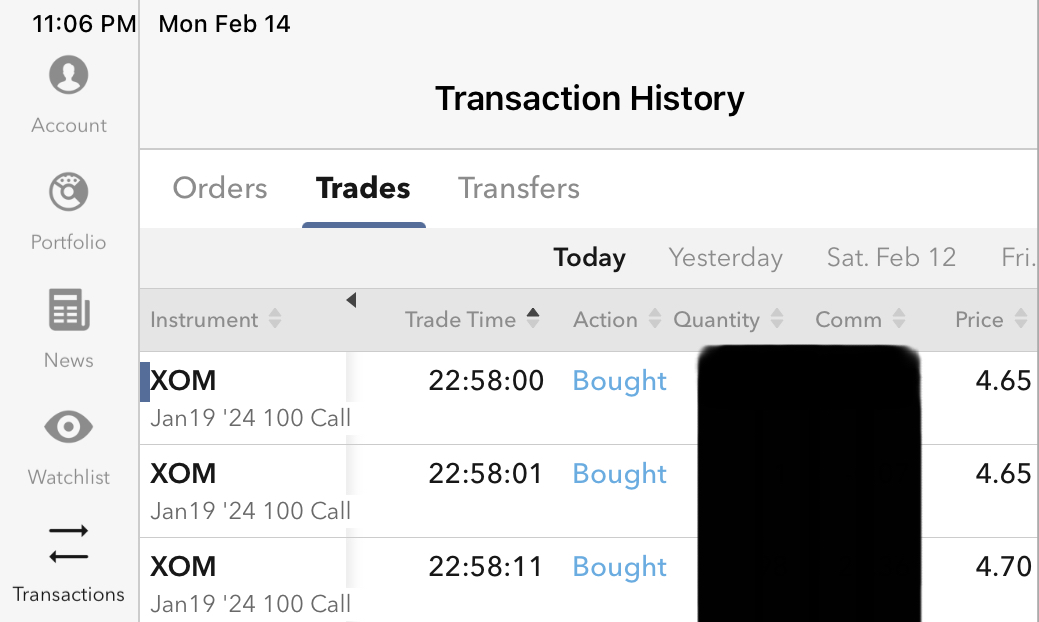Sort by Instrument column arrows
Screen dimensions: 1039x622
coord(275,320)
